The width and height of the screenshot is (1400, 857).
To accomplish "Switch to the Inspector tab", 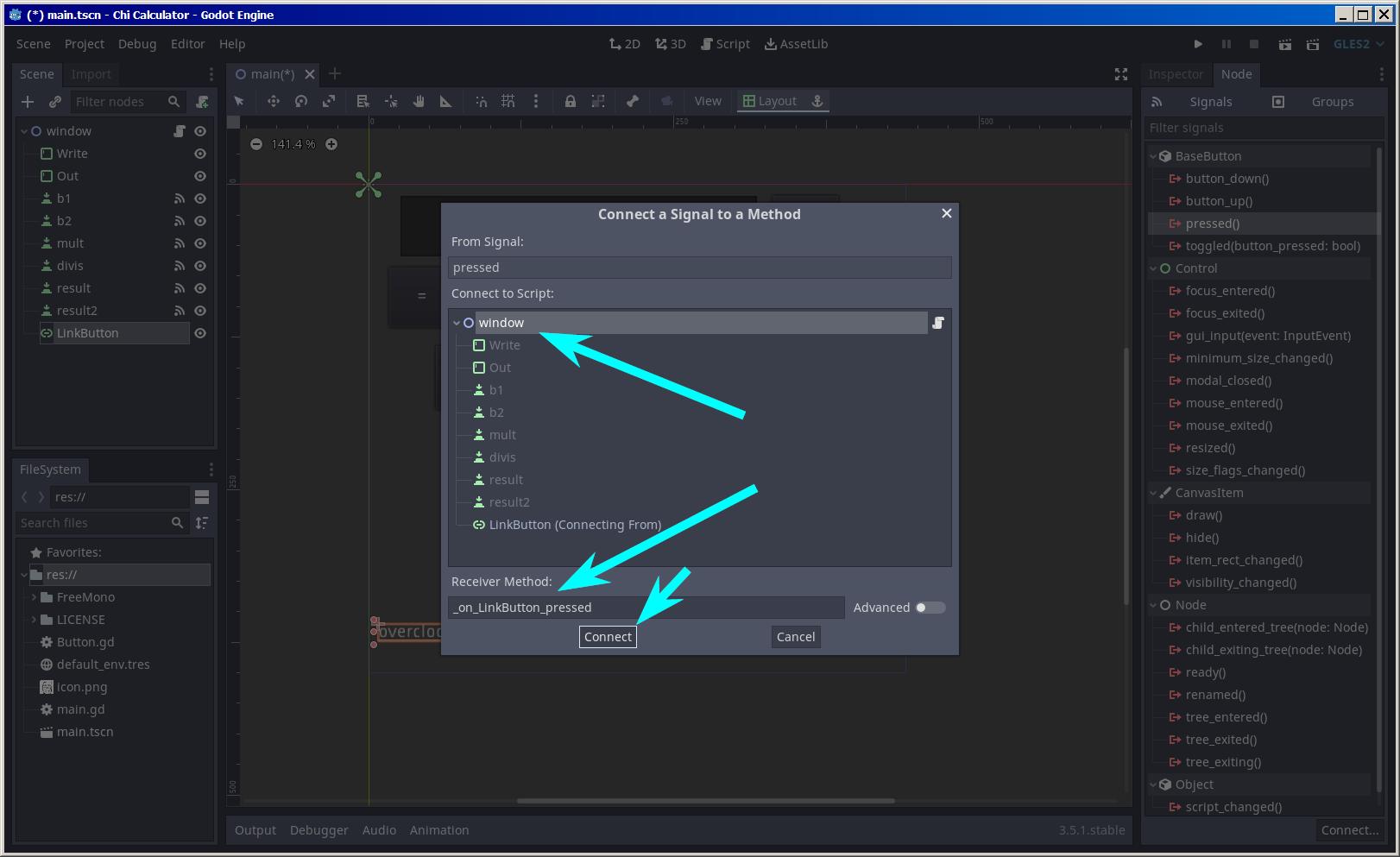I will pyautogui.click(x=1175, y=74).
